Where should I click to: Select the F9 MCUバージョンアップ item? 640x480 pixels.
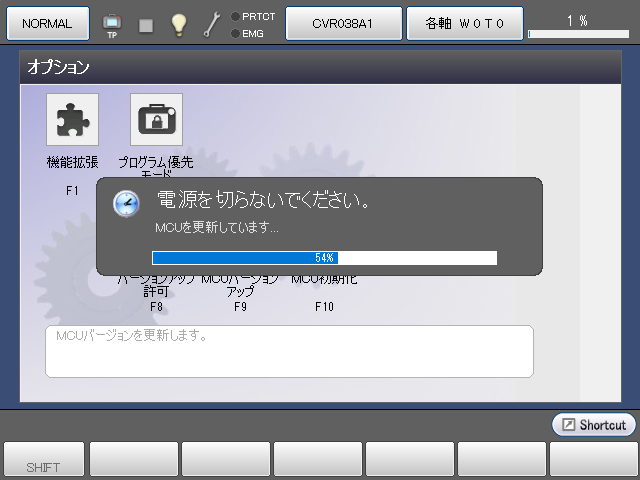point(240,291)
